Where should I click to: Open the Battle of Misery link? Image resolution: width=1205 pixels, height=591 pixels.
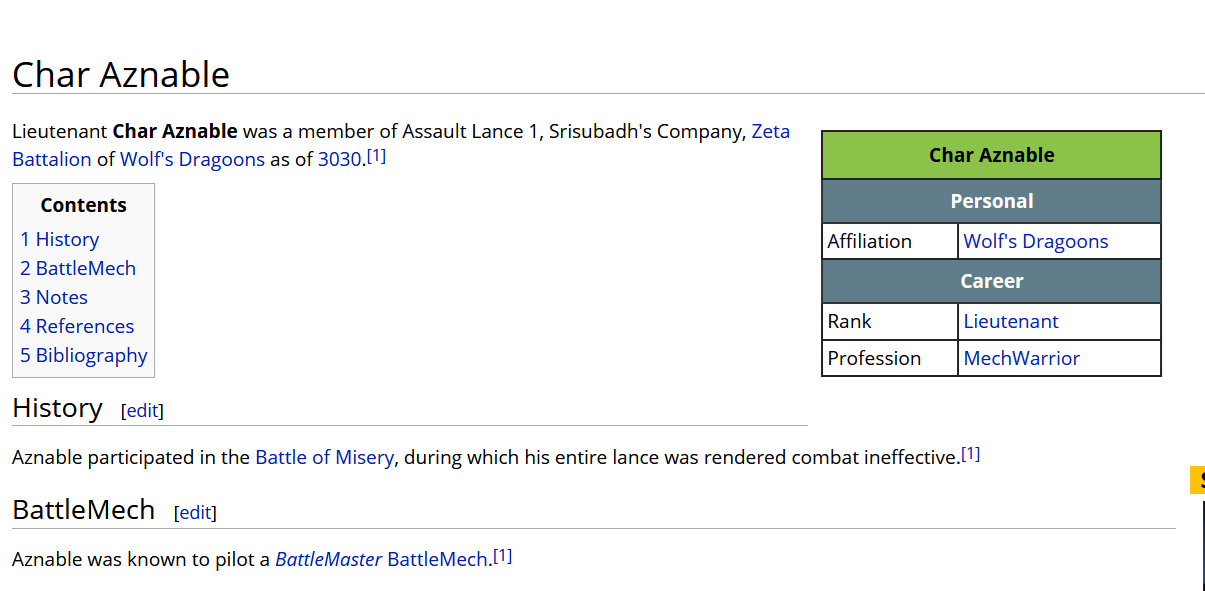pyautogui.click(x=324, y=457)
